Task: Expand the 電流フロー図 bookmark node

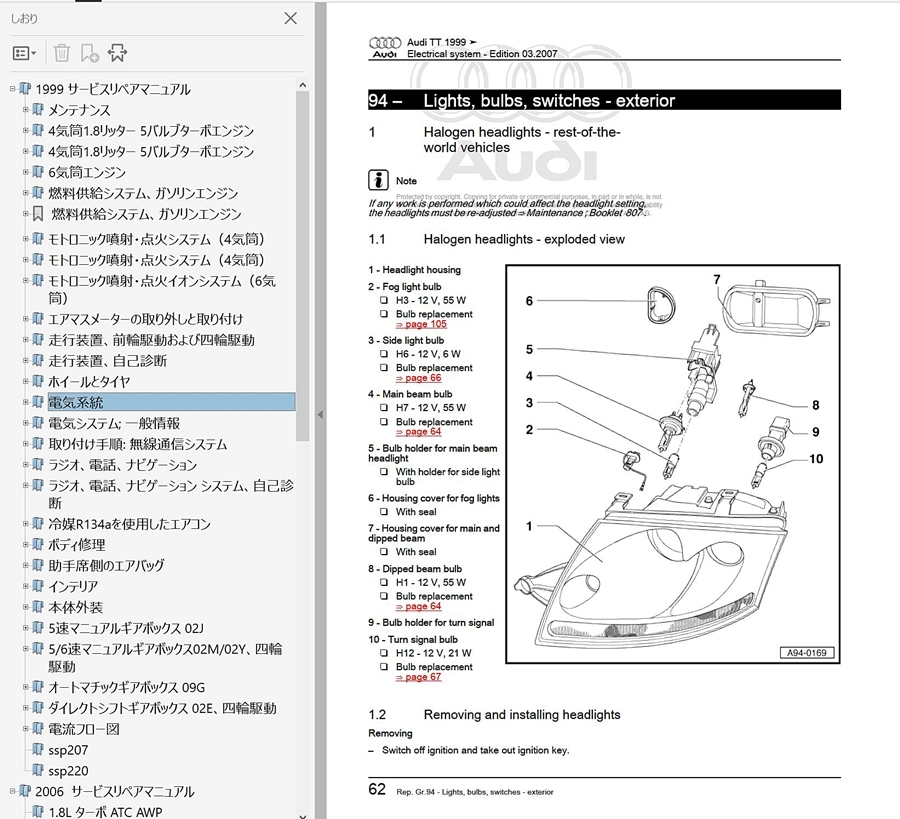Action: pos(25,728)
